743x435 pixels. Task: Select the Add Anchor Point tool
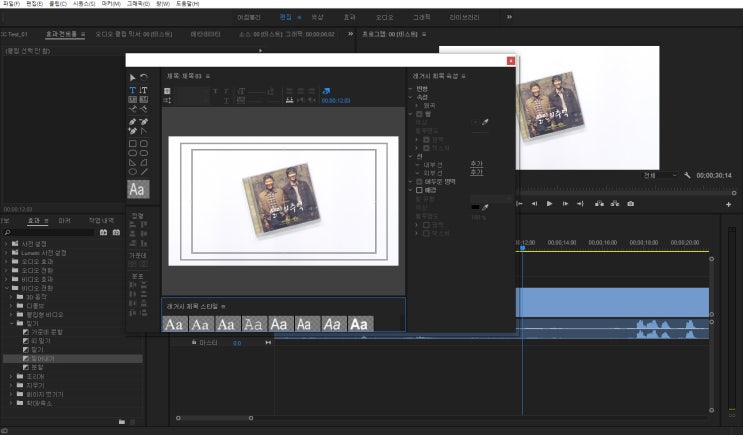click(x=132, y=131)
